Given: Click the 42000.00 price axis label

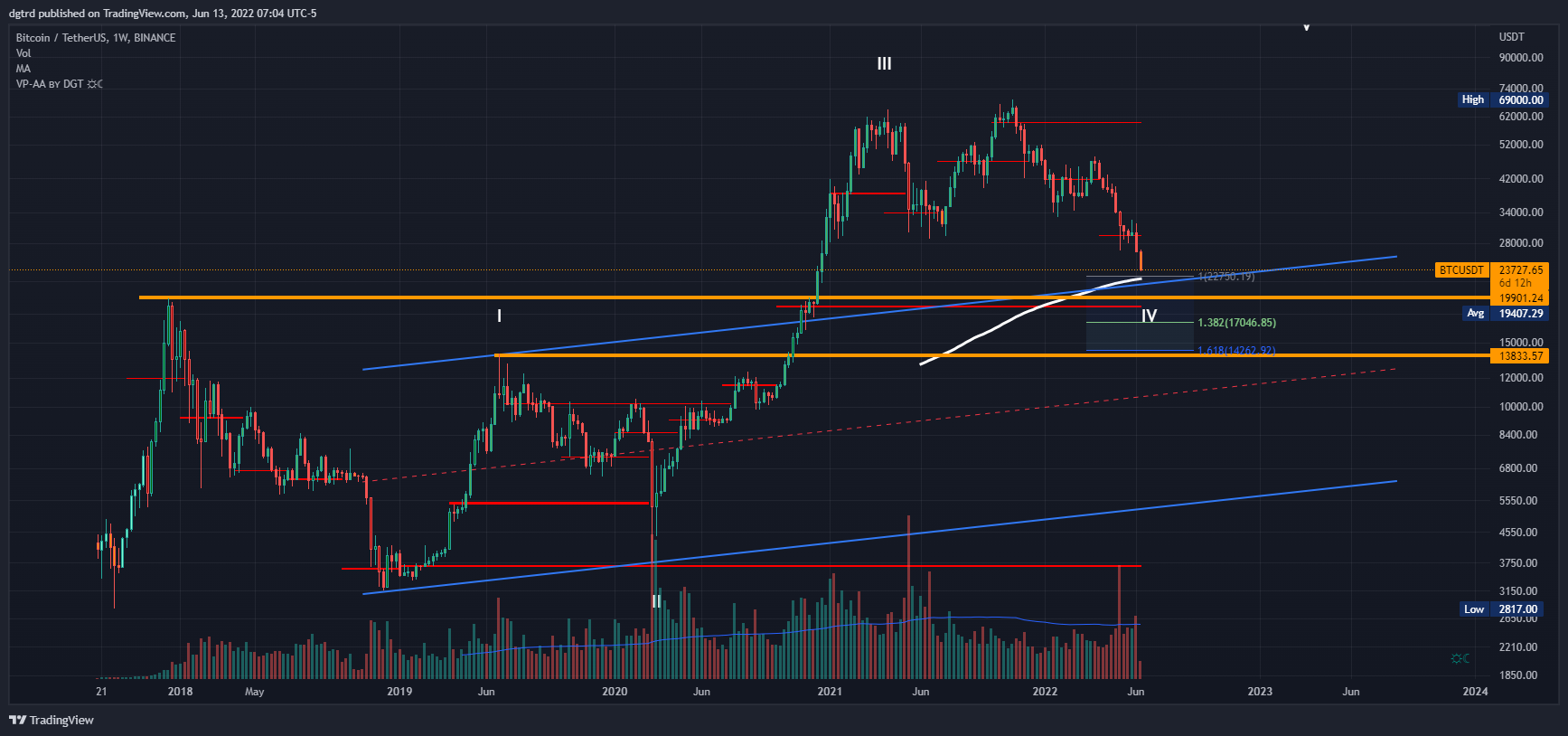Looking at the screenshot, I should (1521, 179).
